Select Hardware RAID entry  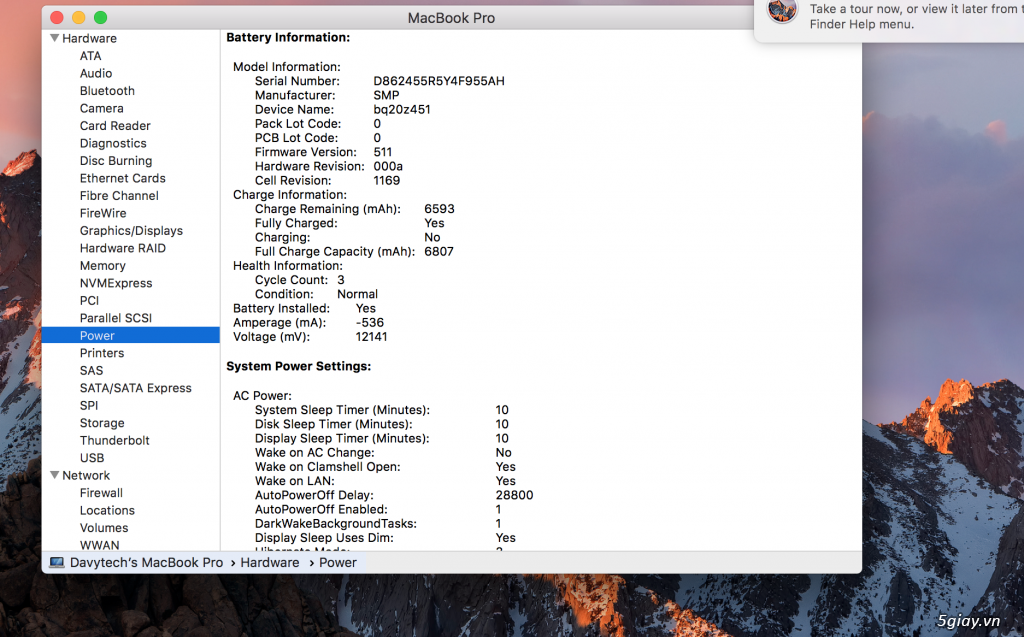[122, 248]
